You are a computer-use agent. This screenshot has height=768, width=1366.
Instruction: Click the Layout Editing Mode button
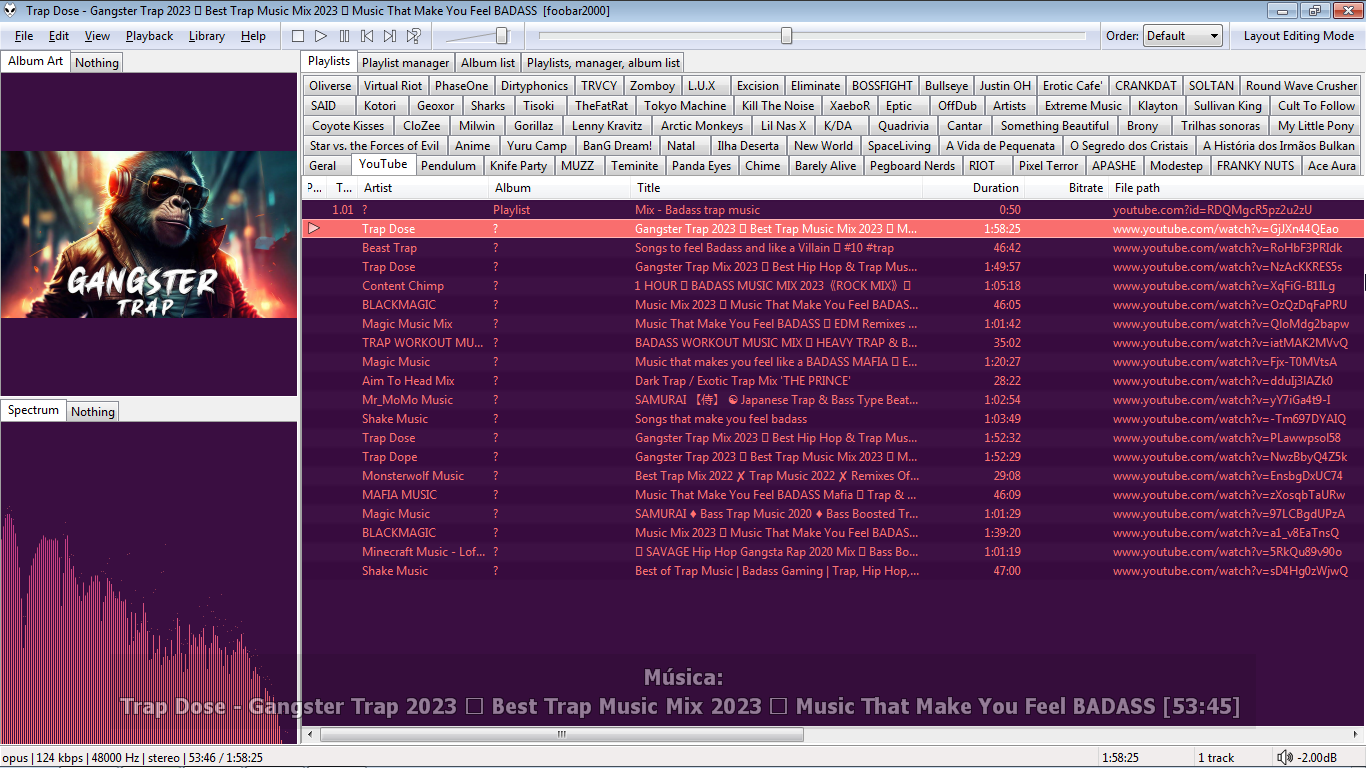click(x=1298, y=36)
